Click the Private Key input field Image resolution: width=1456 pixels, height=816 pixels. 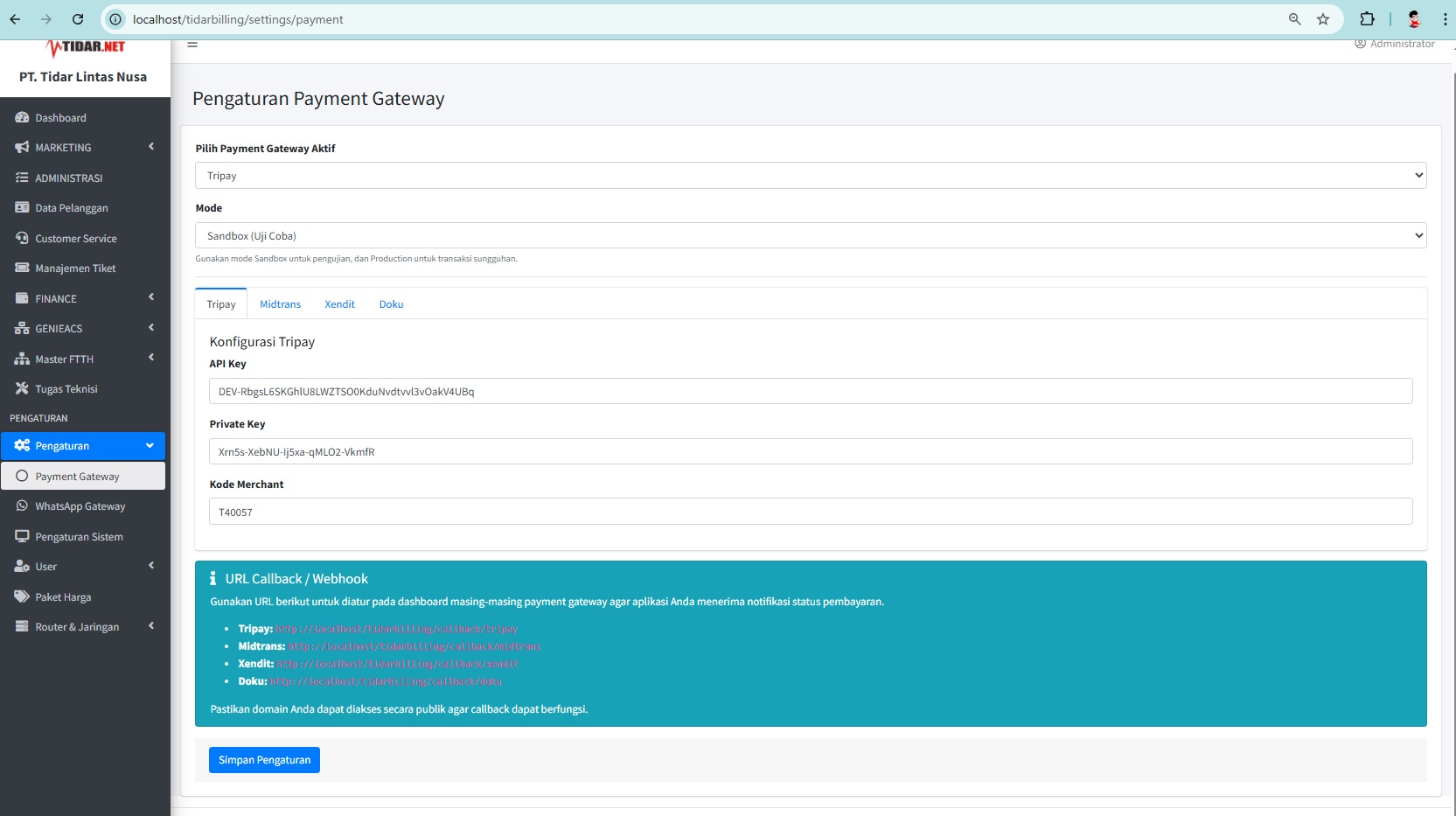[811, 451]
